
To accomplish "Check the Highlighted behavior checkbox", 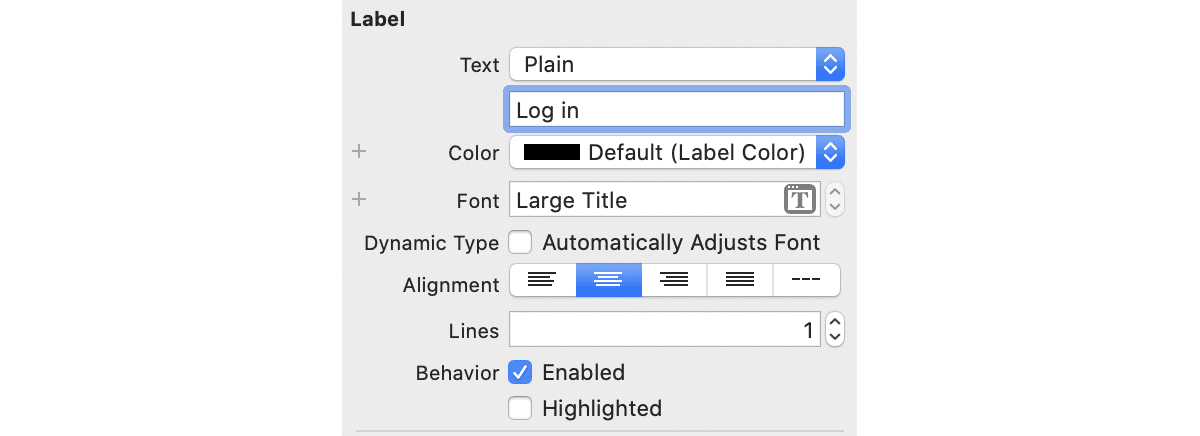I will coord(520,408).
